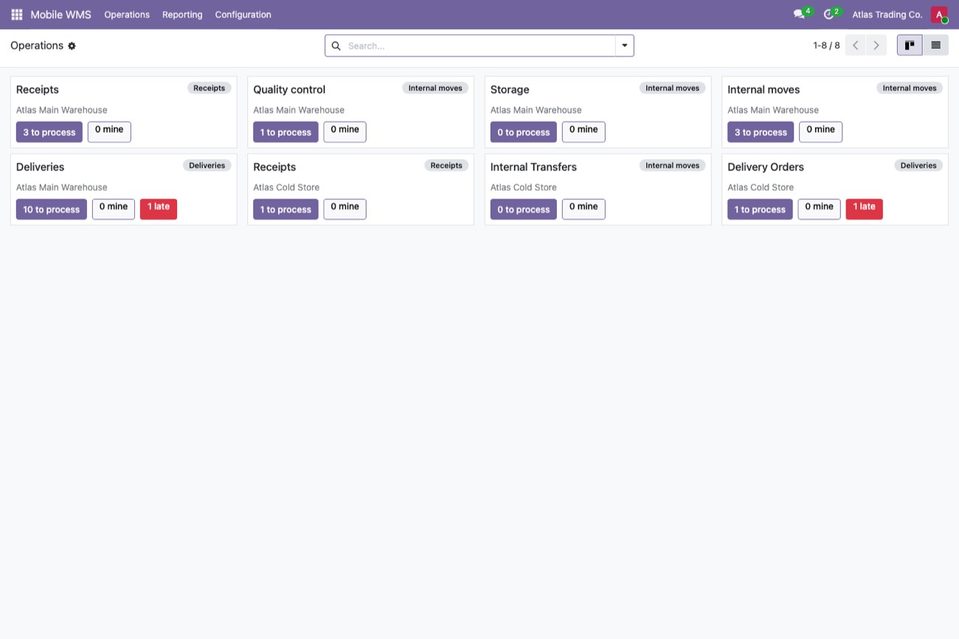
Task: Click 0 mine on Deliveries card
Action: click(113, 209)
